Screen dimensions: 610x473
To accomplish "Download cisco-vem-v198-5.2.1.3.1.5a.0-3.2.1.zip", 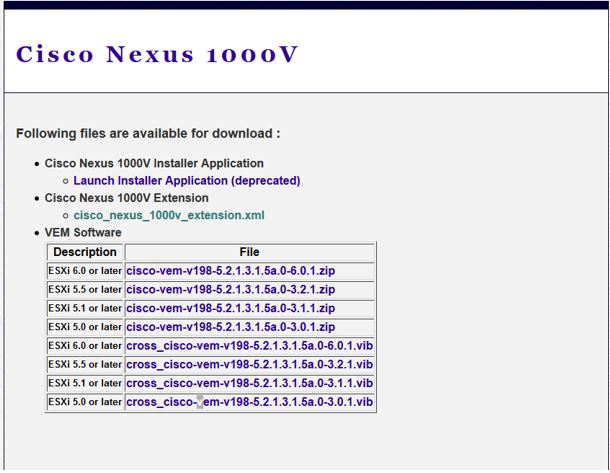I will (231, 289).
